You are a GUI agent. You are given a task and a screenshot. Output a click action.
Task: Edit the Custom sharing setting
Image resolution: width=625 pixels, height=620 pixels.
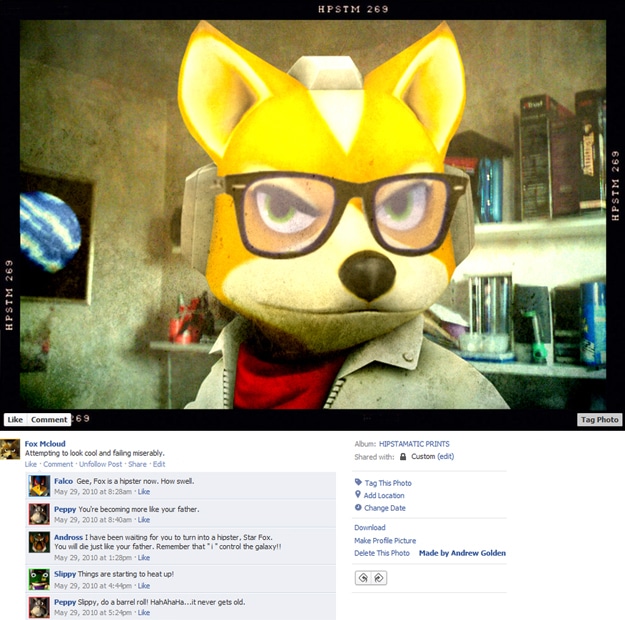446,457
